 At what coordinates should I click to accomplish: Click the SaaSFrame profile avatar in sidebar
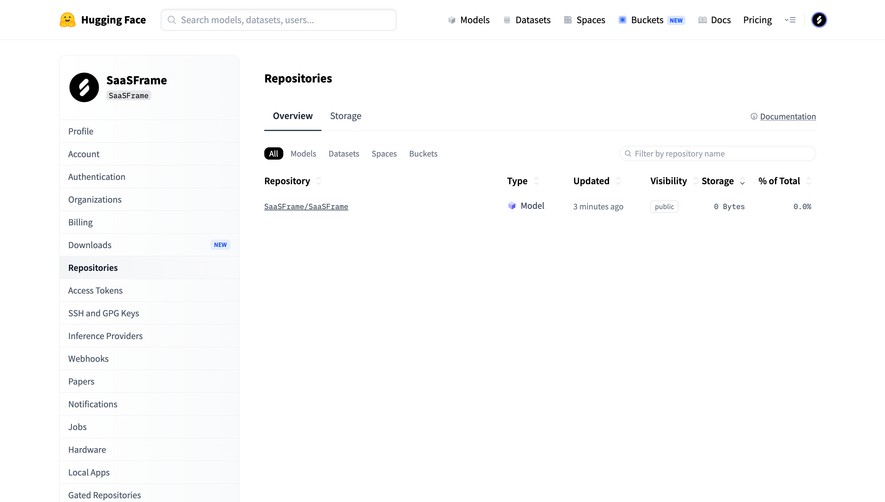point(84,88)
